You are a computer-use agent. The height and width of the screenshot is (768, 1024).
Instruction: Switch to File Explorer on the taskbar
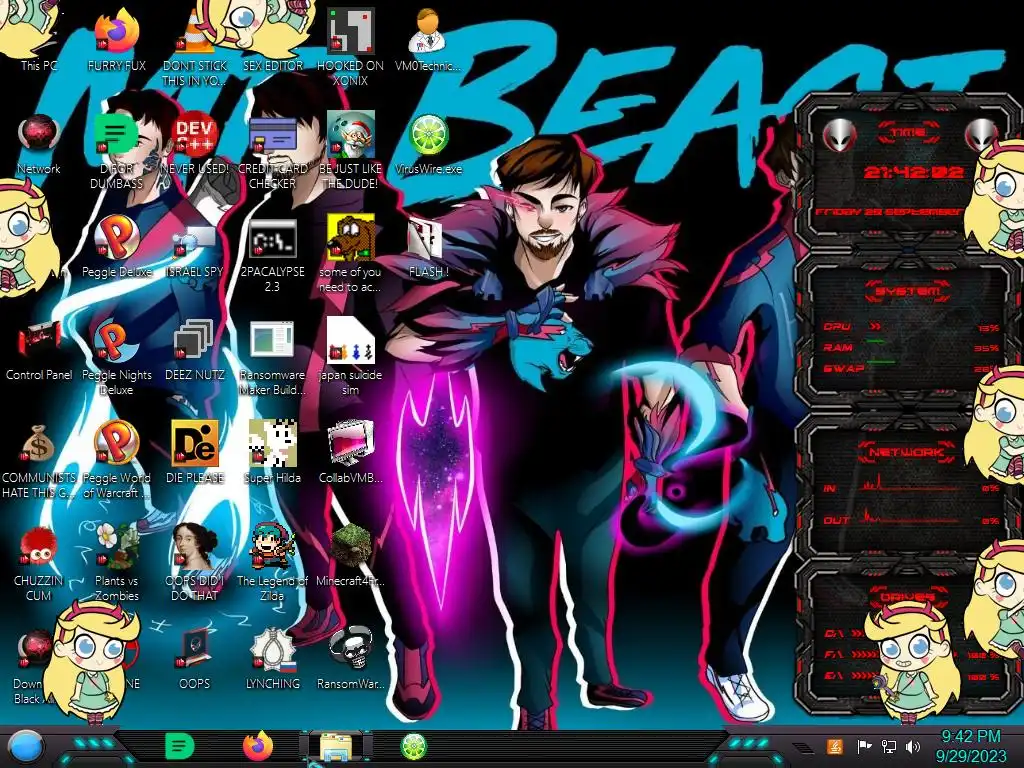click(x=336, y=747)
